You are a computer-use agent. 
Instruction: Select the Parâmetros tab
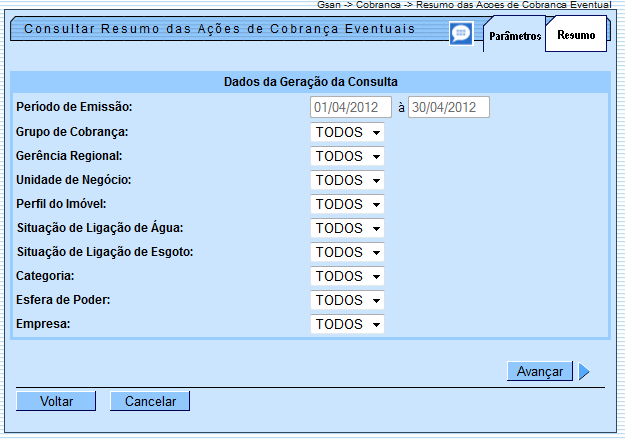[515, 36]
